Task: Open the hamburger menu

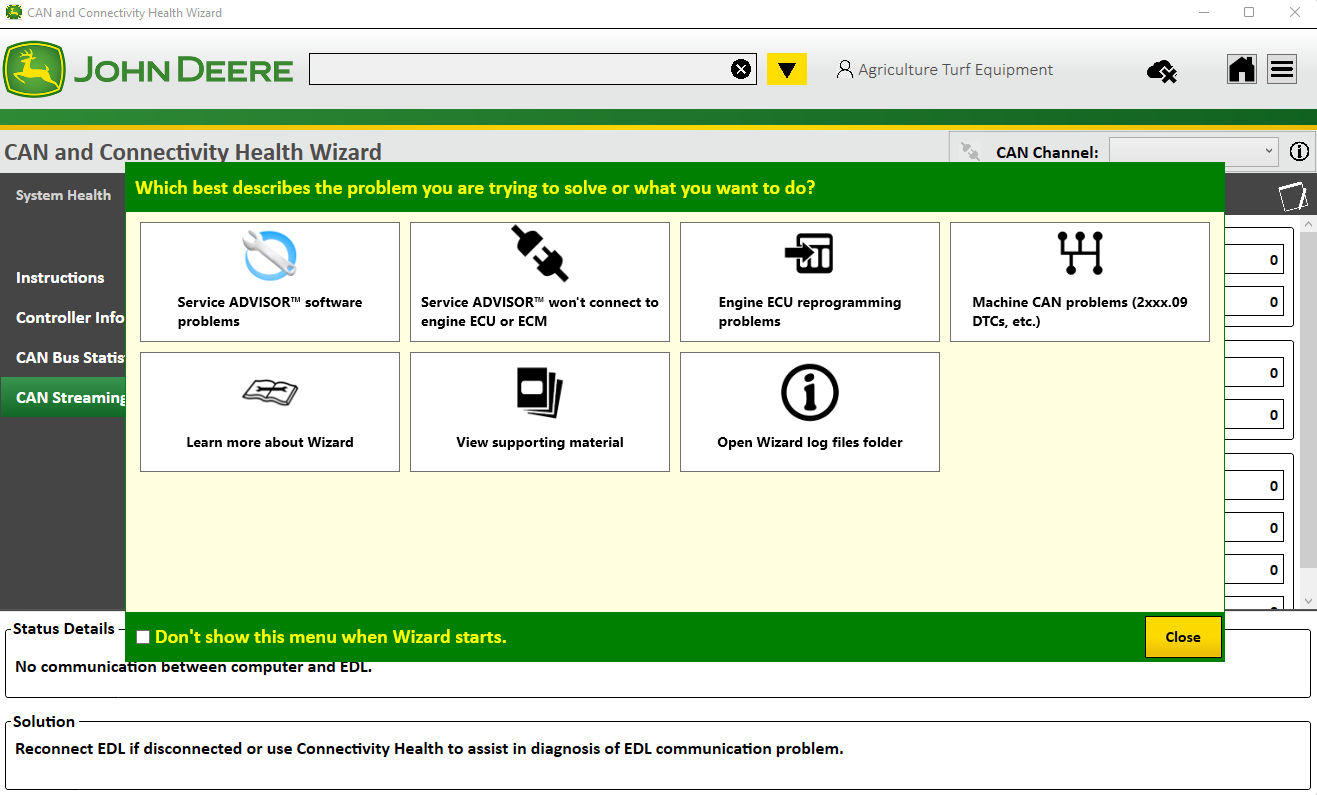Action: click(1281, 69)
